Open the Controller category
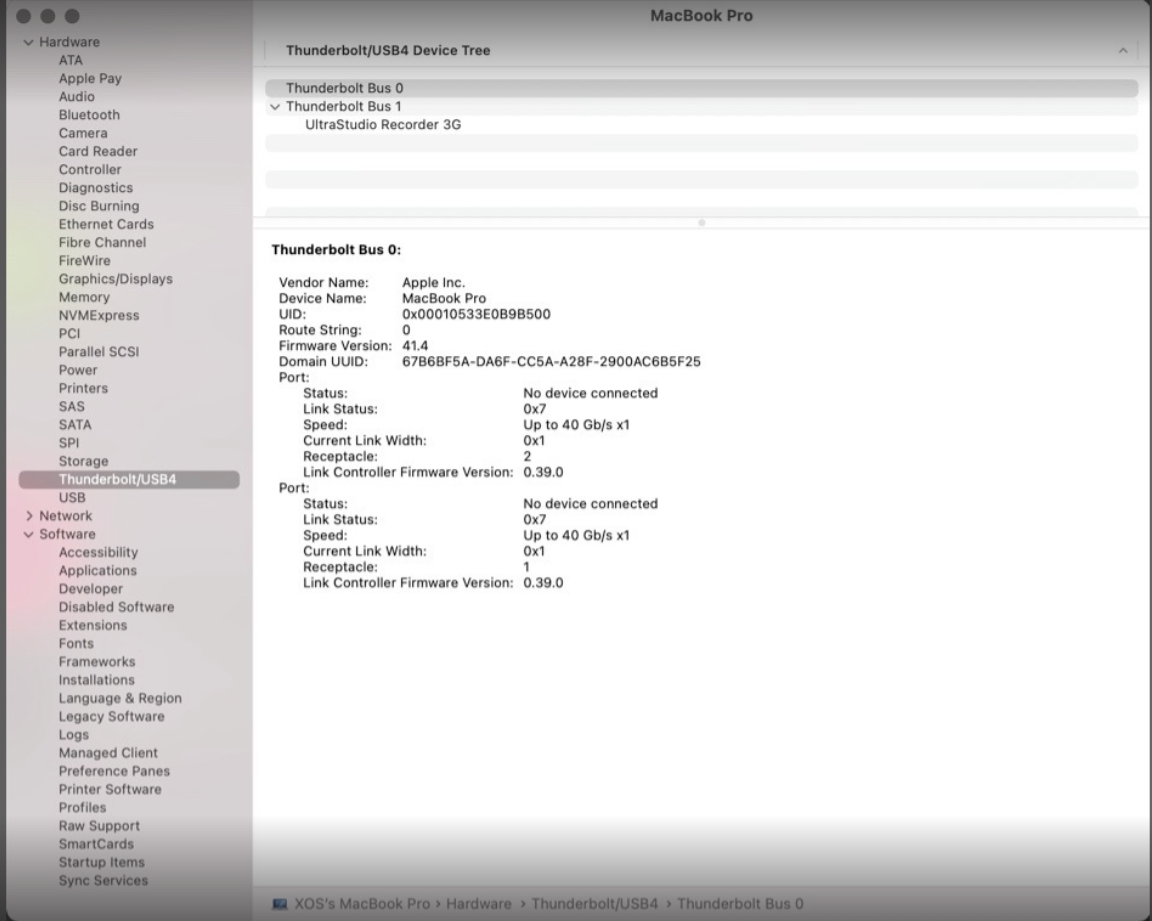This screenshot has width=1152, height=921. coord(90,170)
